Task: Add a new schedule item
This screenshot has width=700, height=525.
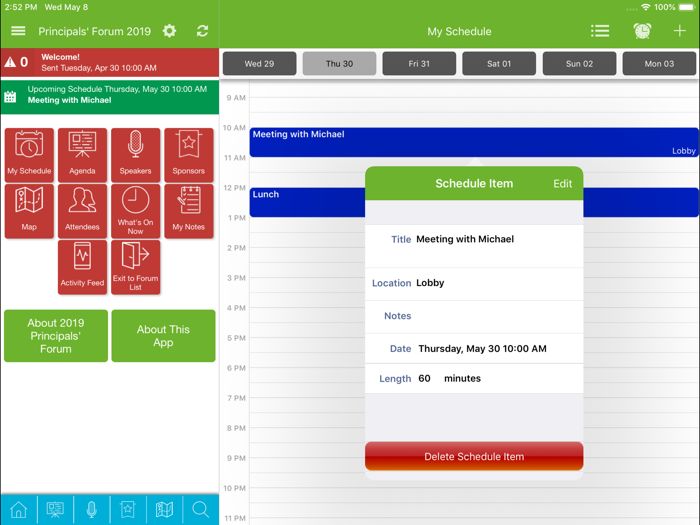Action: pyautogui.click(x=680, y=31)
